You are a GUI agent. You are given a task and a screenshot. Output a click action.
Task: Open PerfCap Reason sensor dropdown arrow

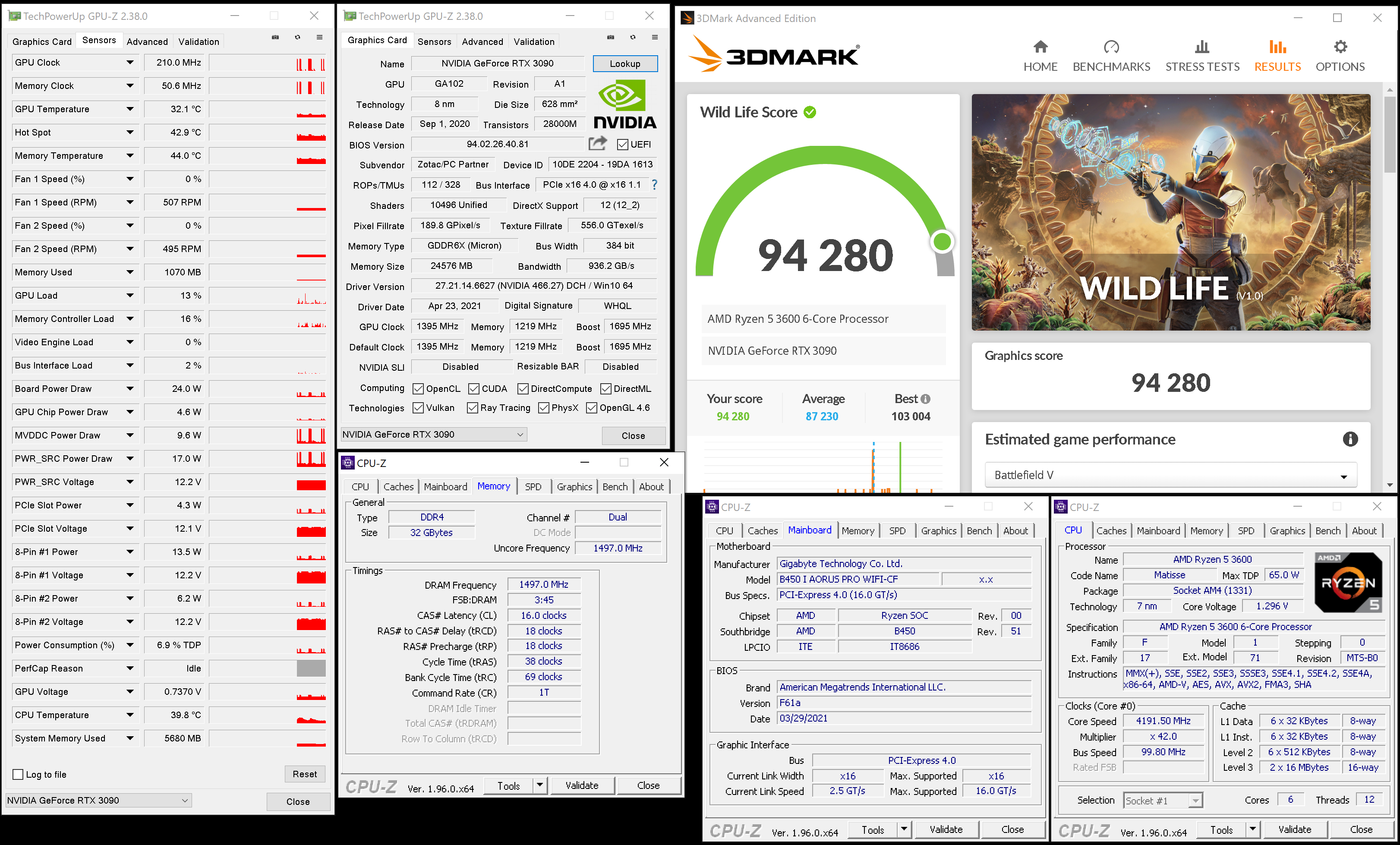coord(130,668)
